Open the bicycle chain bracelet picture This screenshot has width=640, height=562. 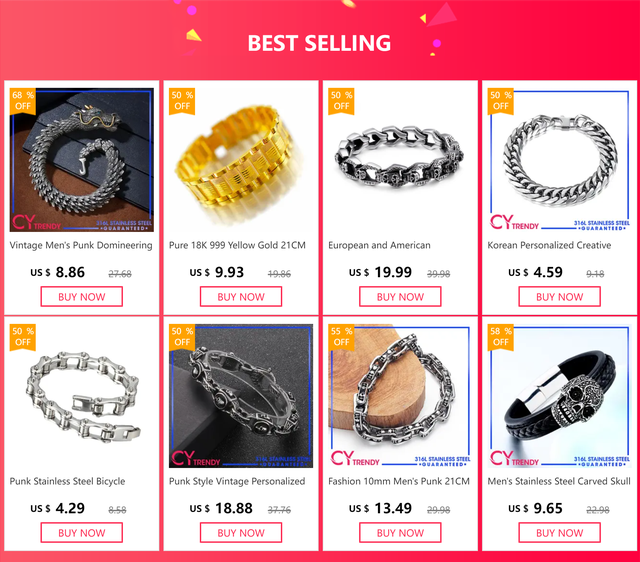click(82, 396)
